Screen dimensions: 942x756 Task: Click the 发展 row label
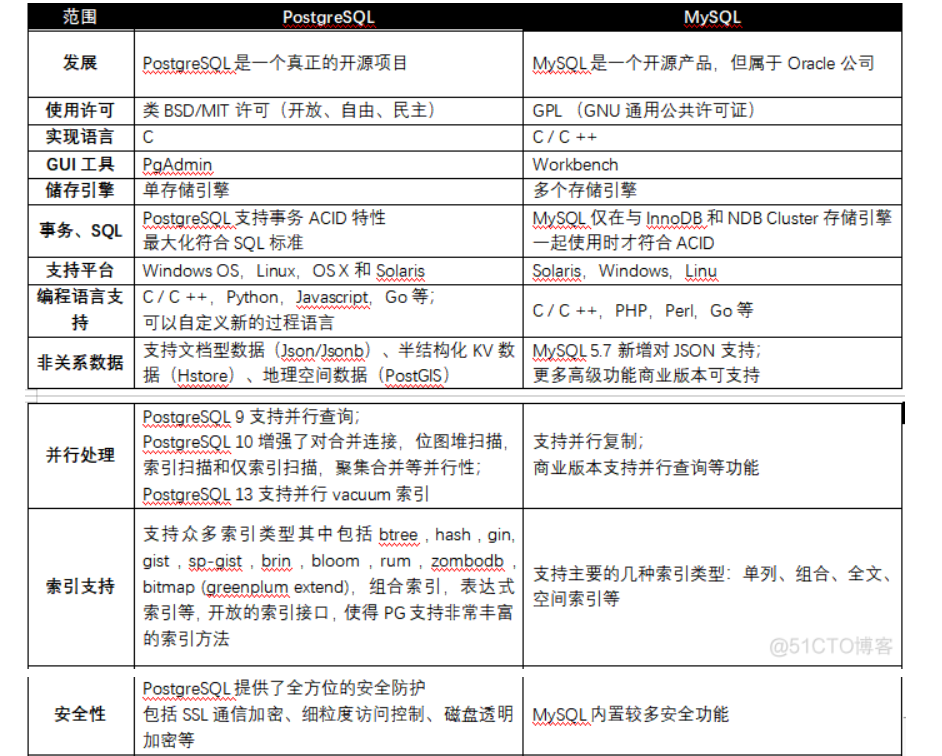point(80,62)
